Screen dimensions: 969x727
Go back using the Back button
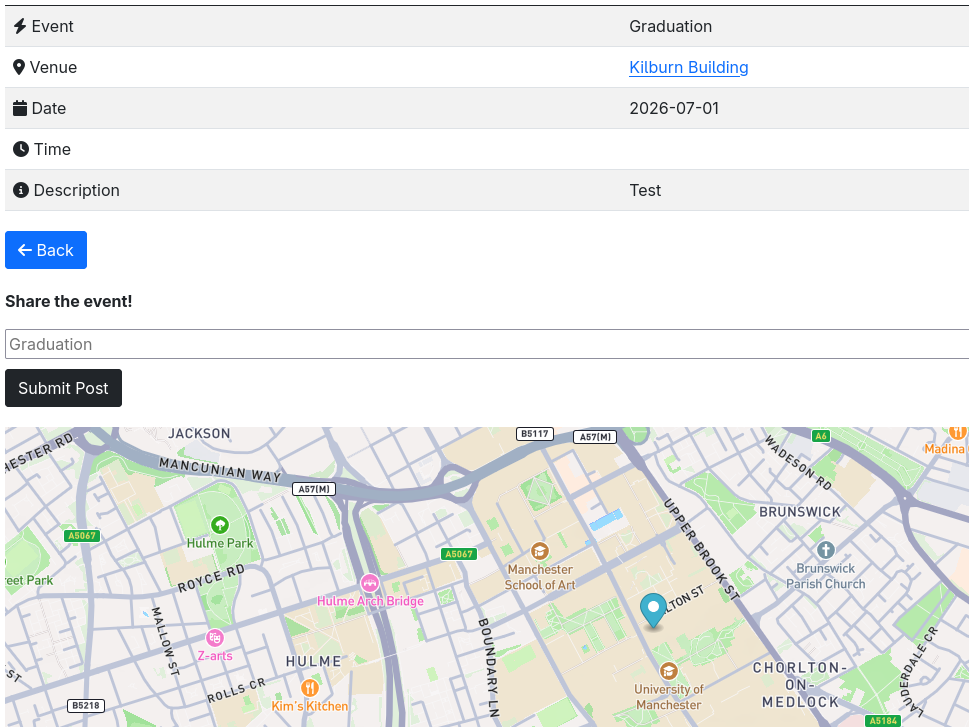click(46, 250)
